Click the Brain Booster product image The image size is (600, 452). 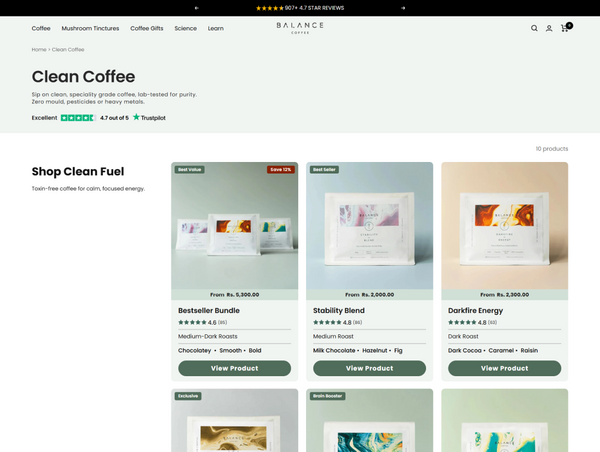(370, 421)
